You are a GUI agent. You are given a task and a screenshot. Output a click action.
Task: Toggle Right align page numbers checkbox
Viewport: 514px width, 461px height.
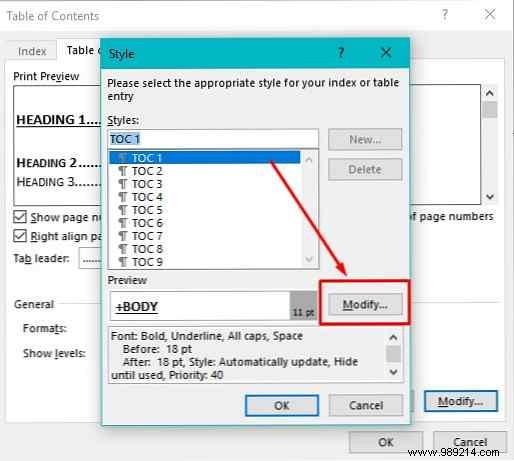20,236
